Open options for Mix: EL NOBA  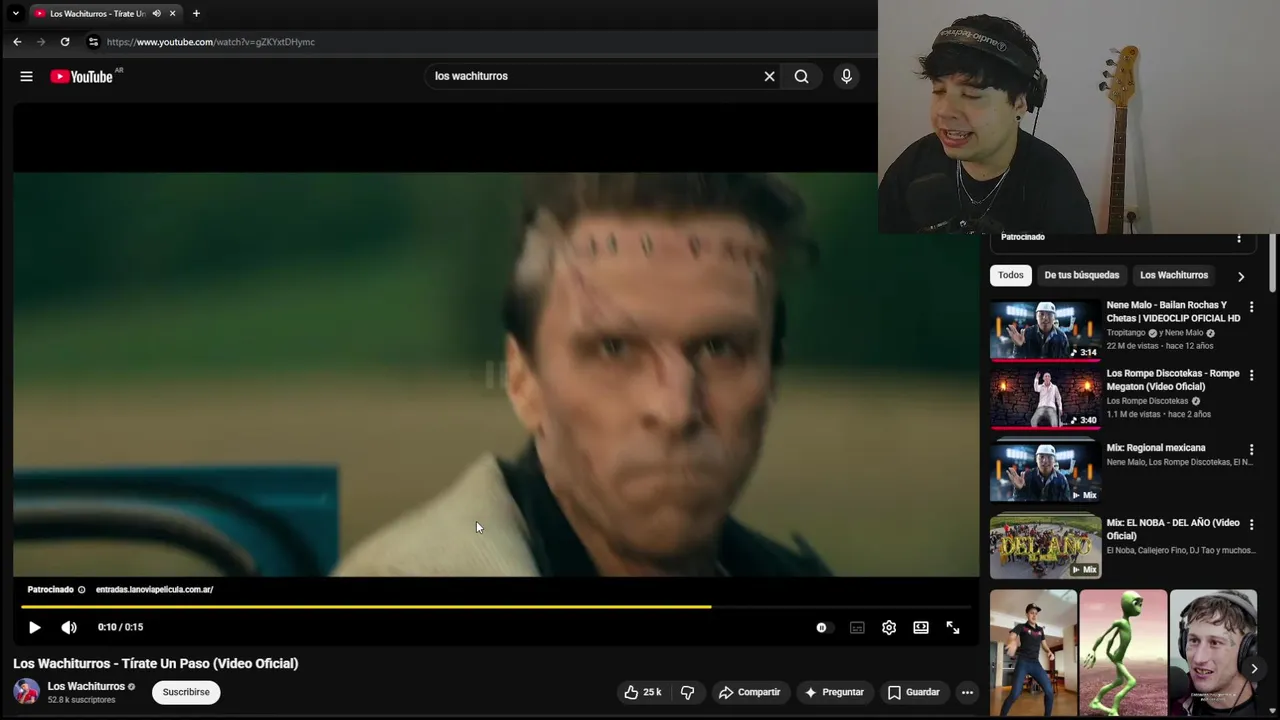1251,525
